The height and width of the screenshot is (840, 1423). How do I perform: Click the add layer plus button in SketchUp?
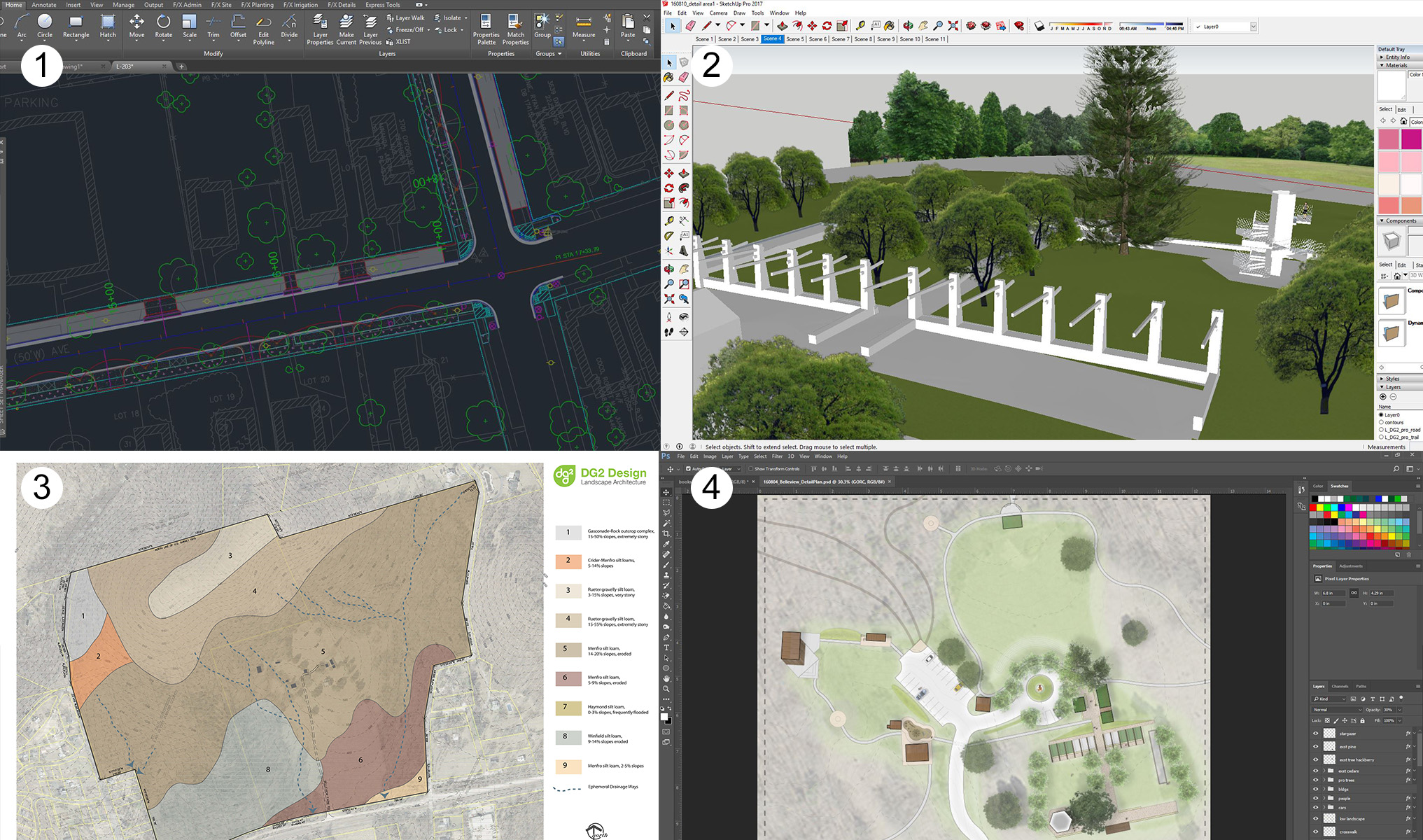point(1382,397)
